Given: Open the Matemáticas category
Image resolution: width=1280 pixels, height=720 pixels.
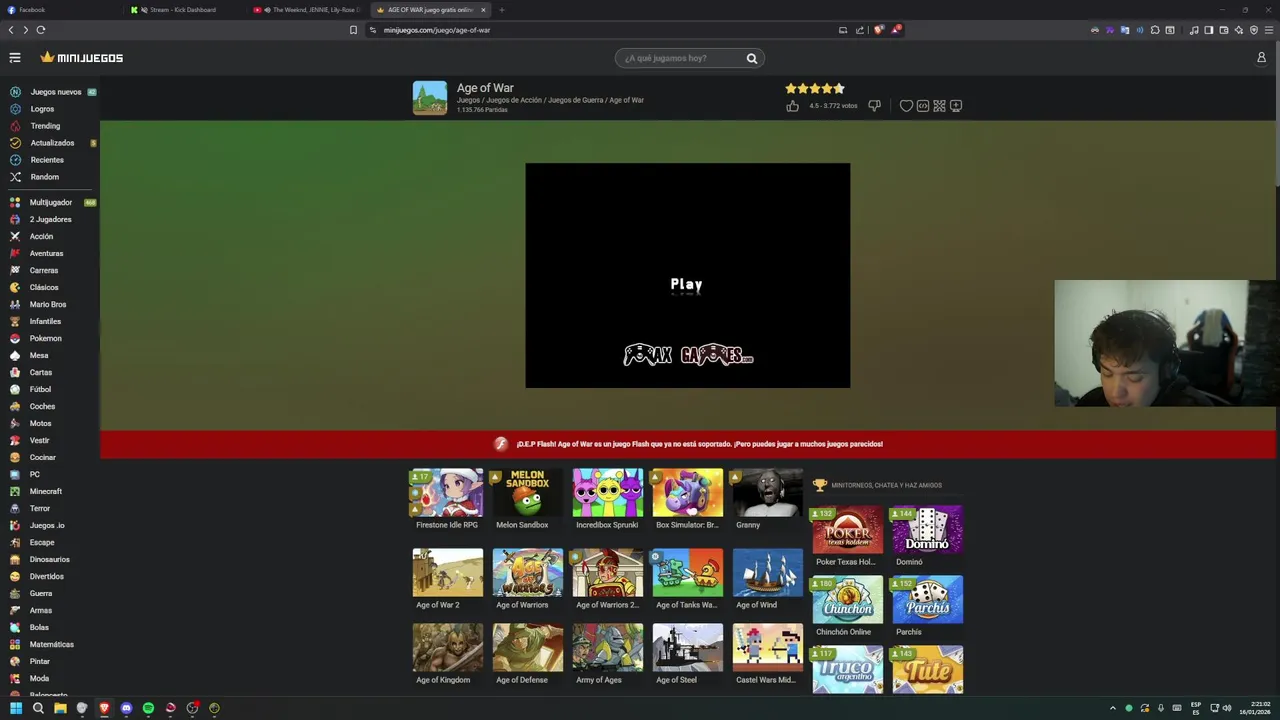Looking at the screenshot, I should pos(50,644).
